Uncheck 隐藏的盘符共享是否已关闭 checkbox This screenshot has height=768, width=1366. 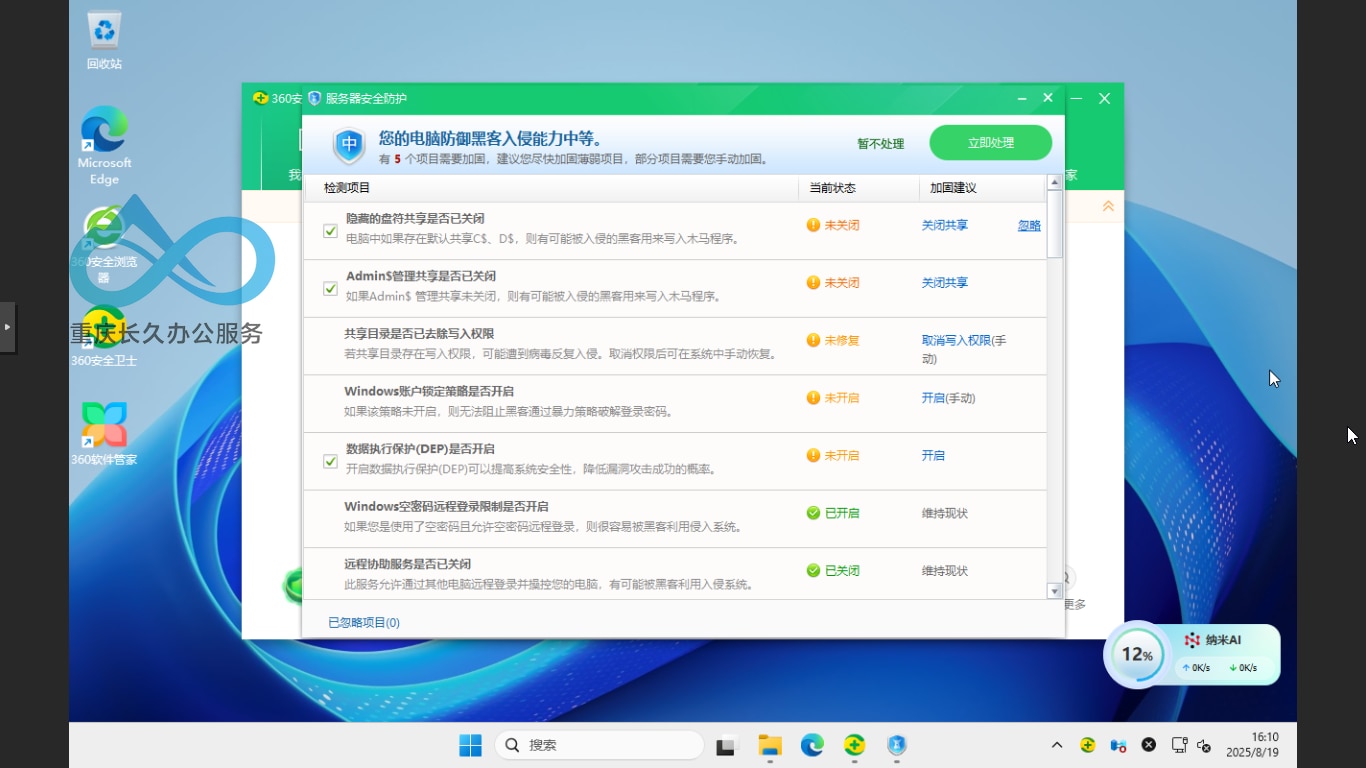coord(330,231)
